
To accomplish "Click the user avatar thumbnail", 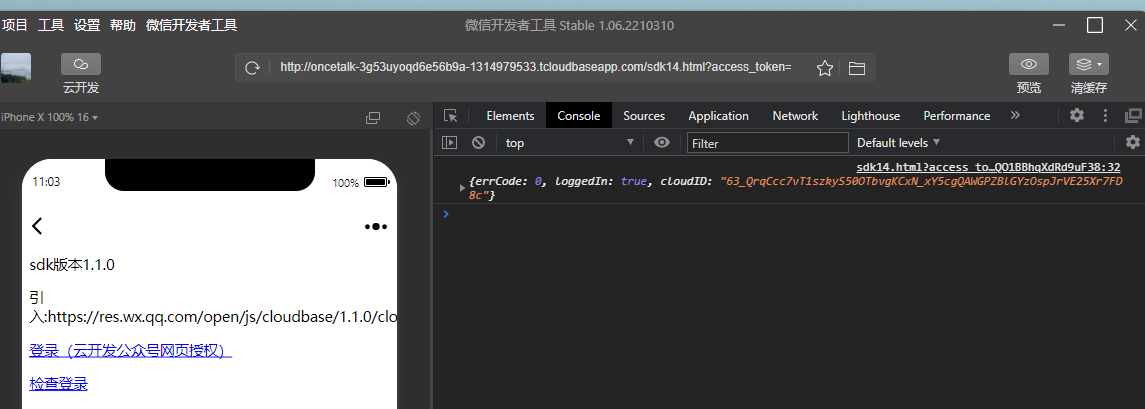I will (x=15, y=68).
